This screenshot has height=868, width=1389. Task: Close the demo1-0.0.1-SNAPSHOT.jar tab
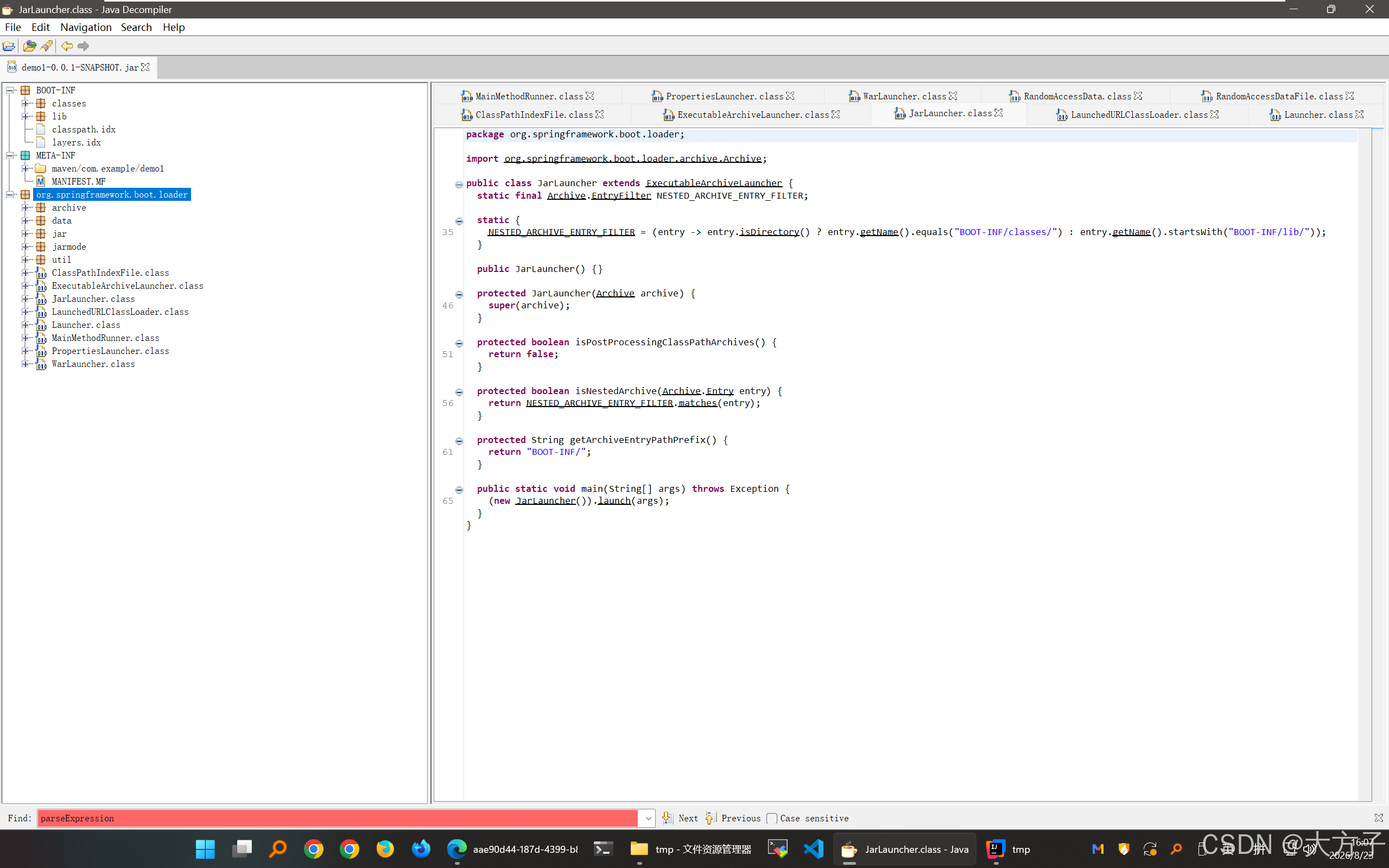(146, 67)
